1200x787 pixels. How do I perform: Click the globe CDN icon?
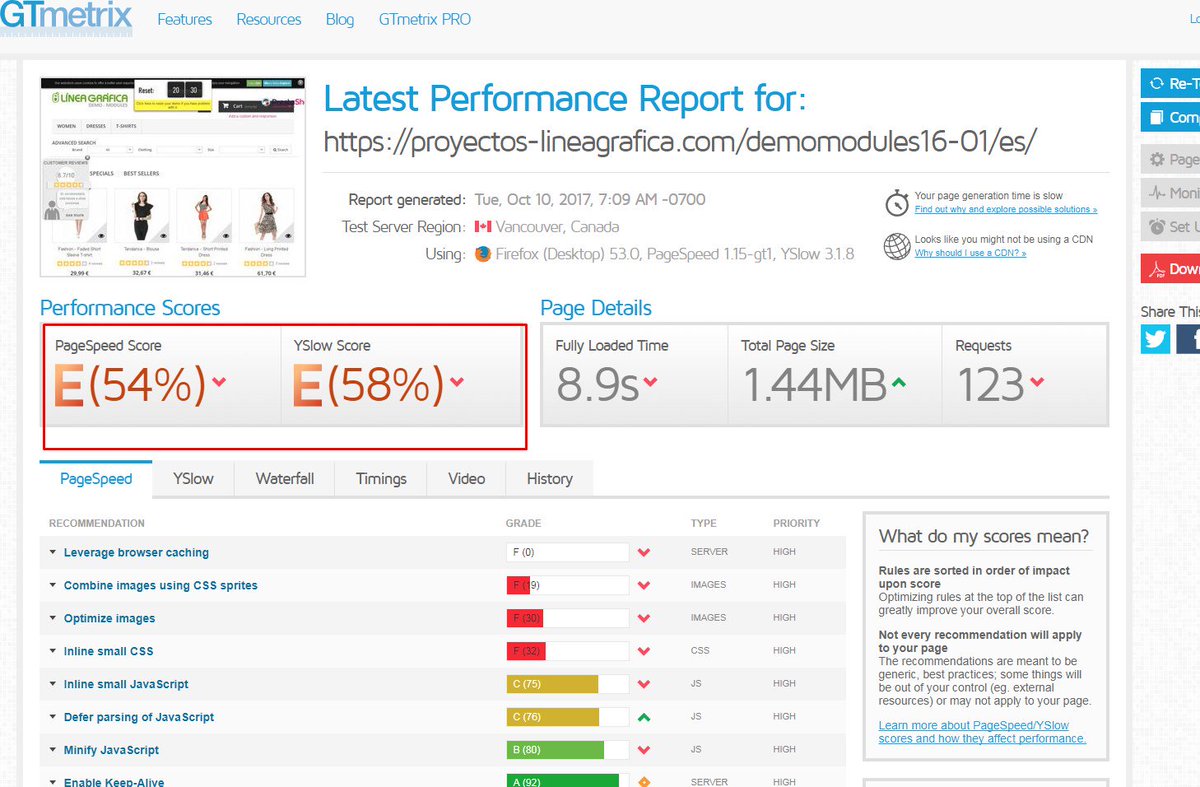click(x=896, y=246)
